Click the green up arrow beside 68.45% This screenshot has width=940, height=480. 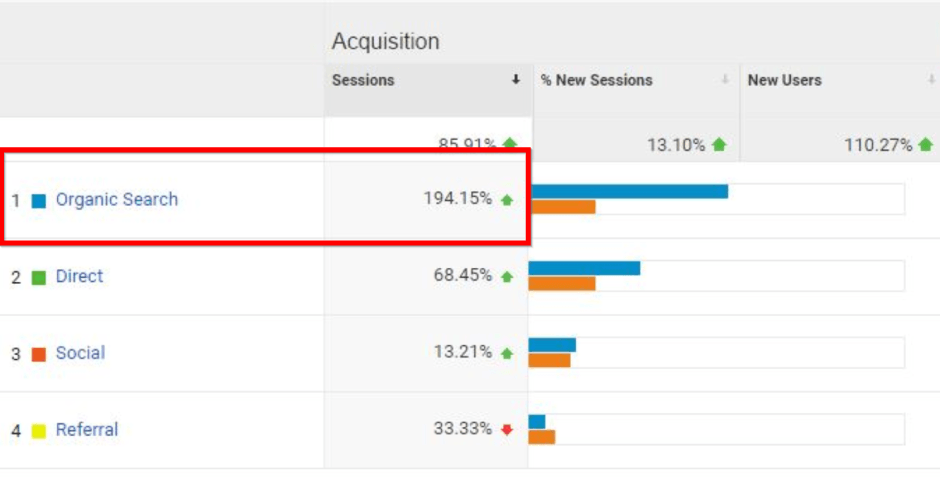507,277
